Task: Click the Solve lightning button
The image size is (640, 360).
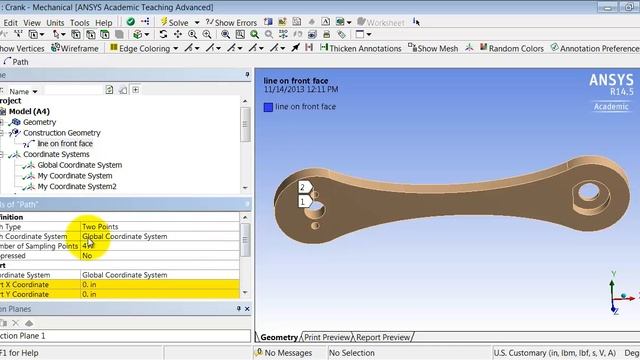Action: point(174,22)
